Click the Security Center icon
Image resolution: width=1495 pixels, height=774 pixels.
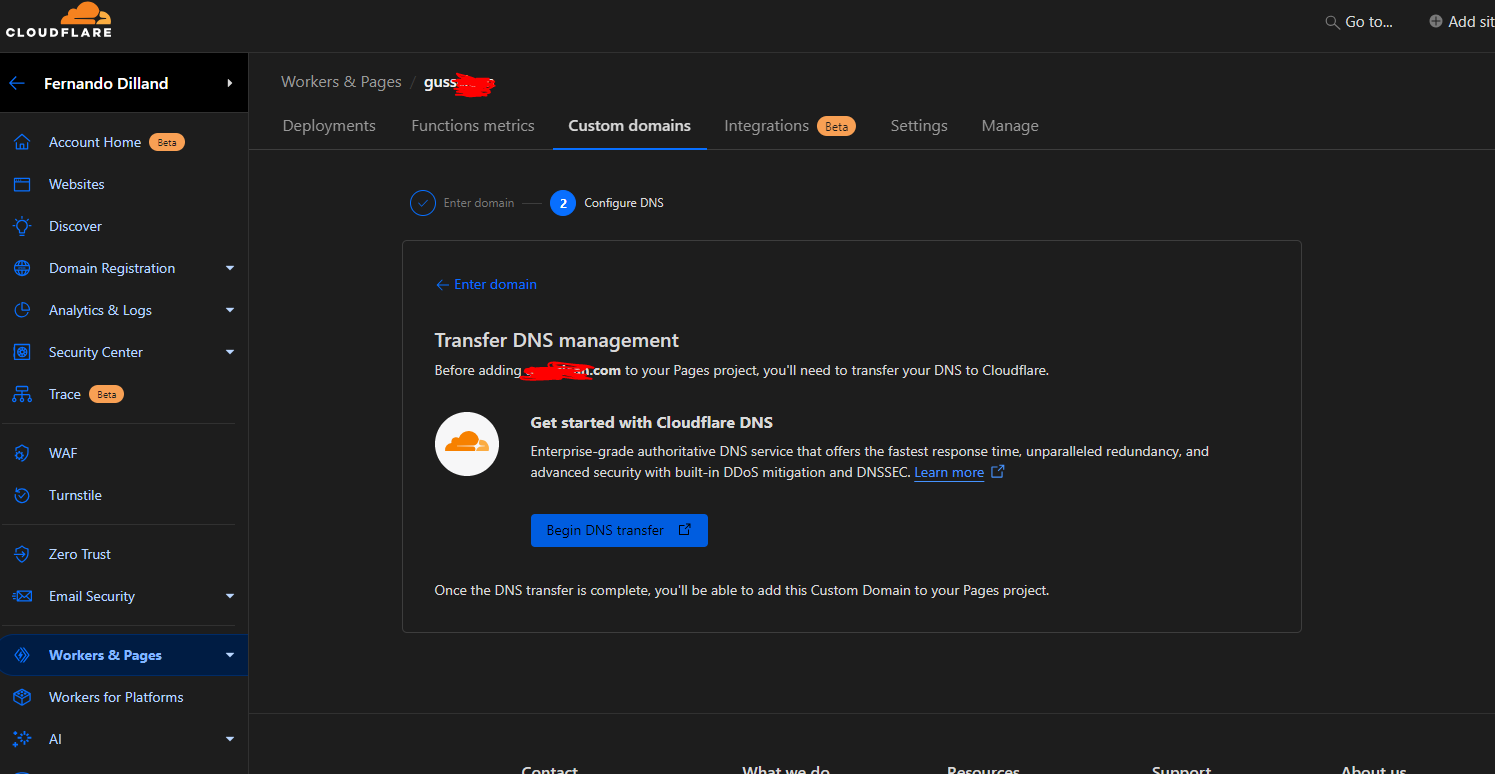point(22,352)
